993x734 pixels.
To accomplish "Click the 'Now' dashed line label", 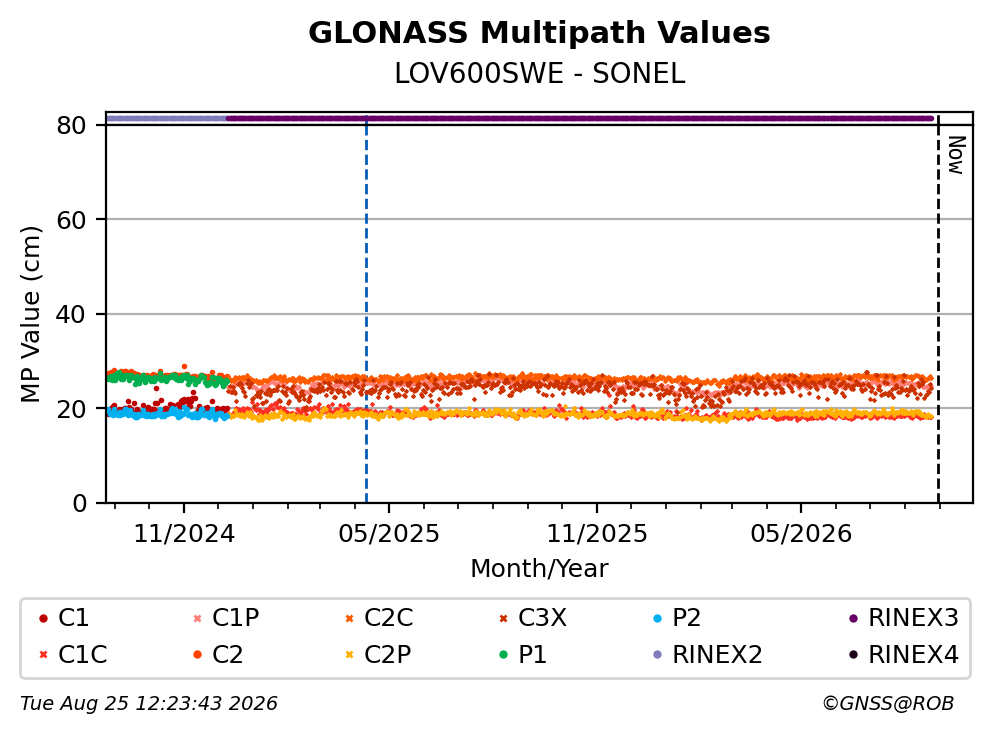I will (956, 155).
